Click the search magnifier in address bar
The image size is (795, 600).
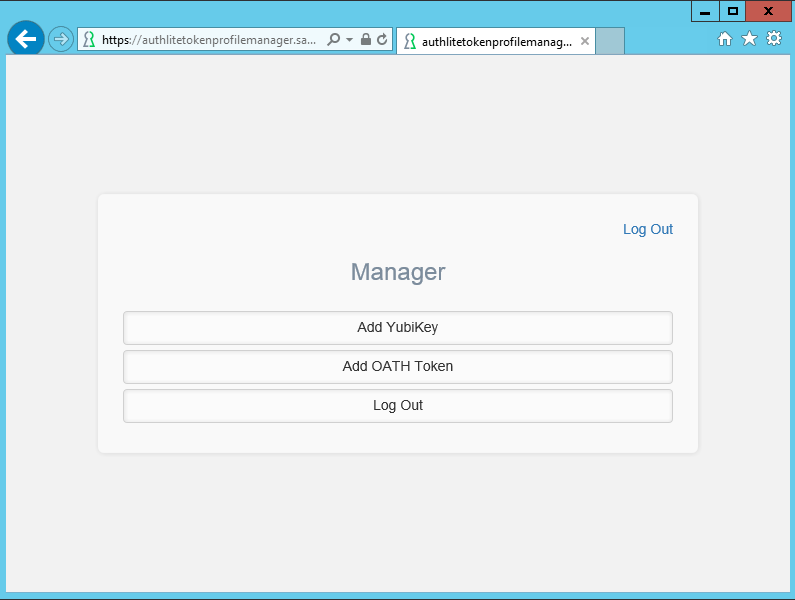[333, 39]
